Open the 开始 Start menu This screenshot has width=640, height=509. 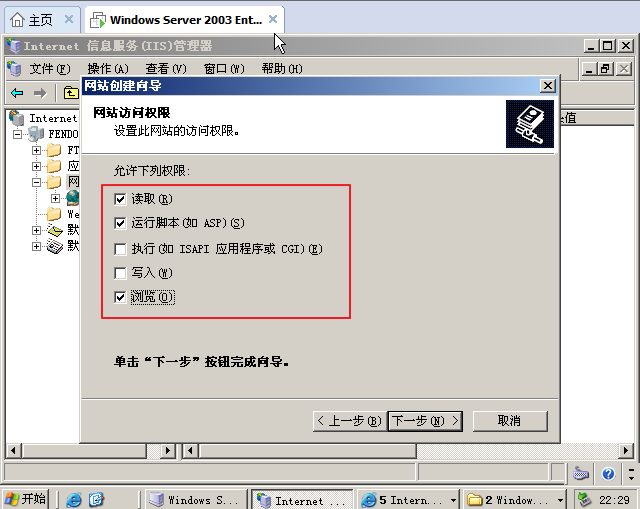25,499
